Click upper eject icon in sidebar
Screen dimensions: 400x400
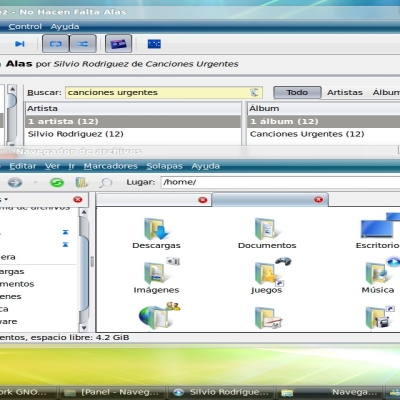[65, 232]
